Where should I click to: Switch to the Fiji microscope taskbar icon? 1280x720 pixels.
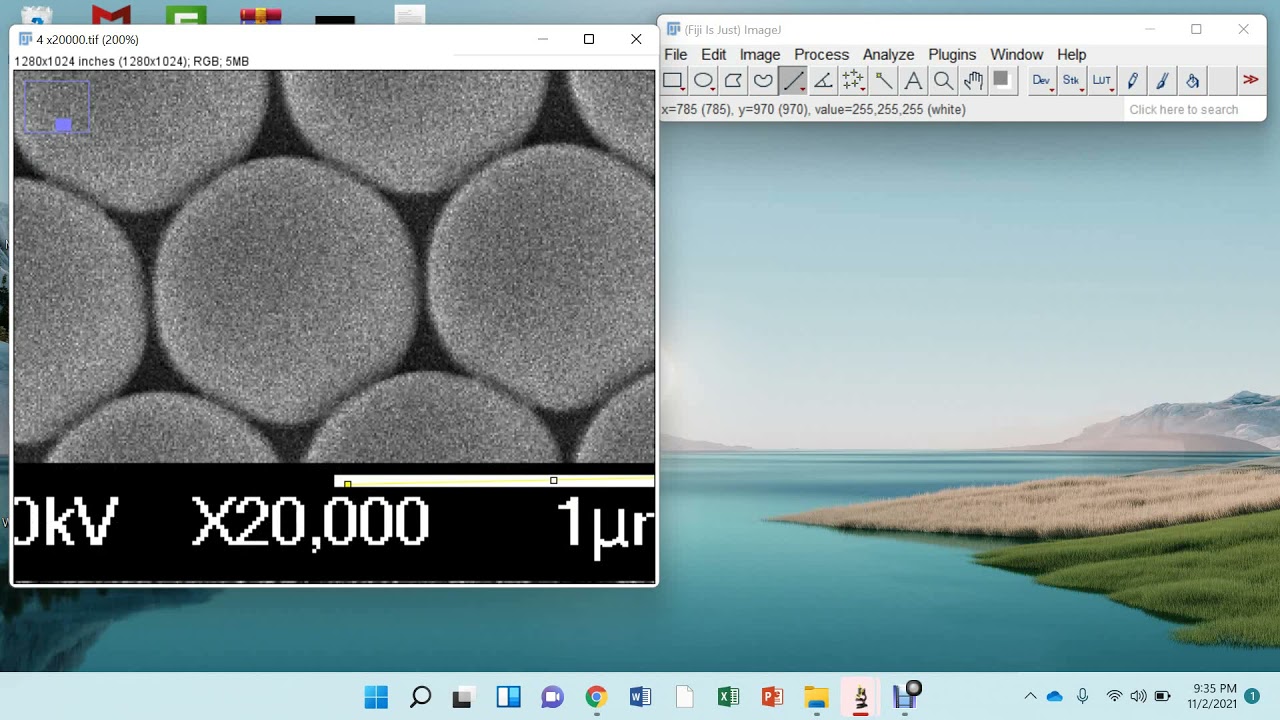coord(860,697)
